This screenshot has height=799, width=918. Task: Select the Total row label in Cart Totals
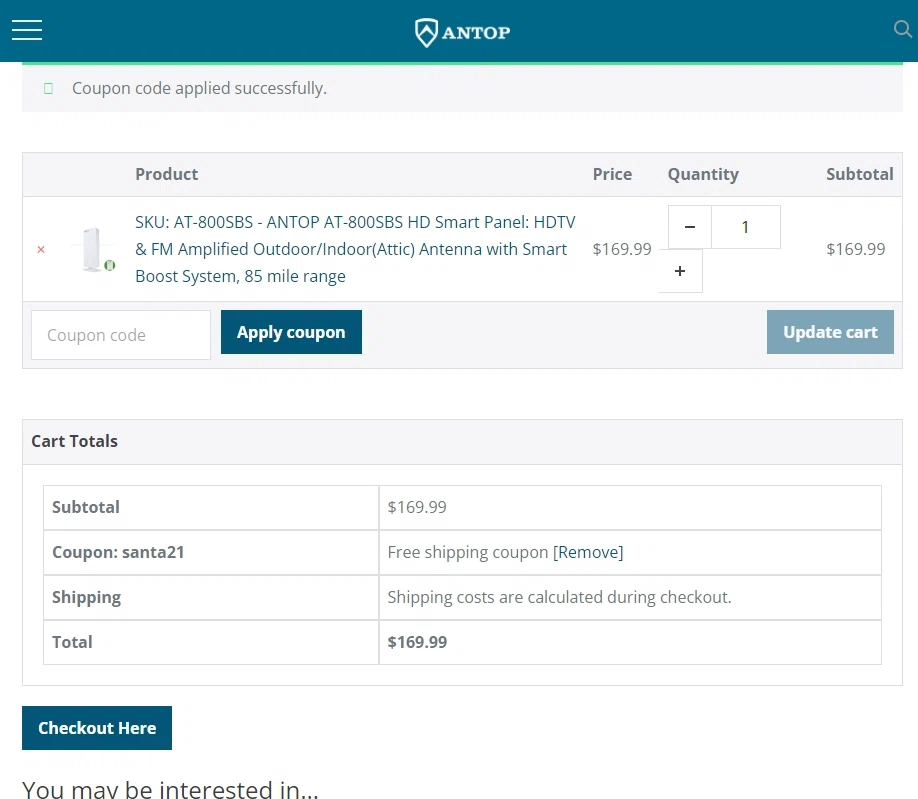pos(72,642)
